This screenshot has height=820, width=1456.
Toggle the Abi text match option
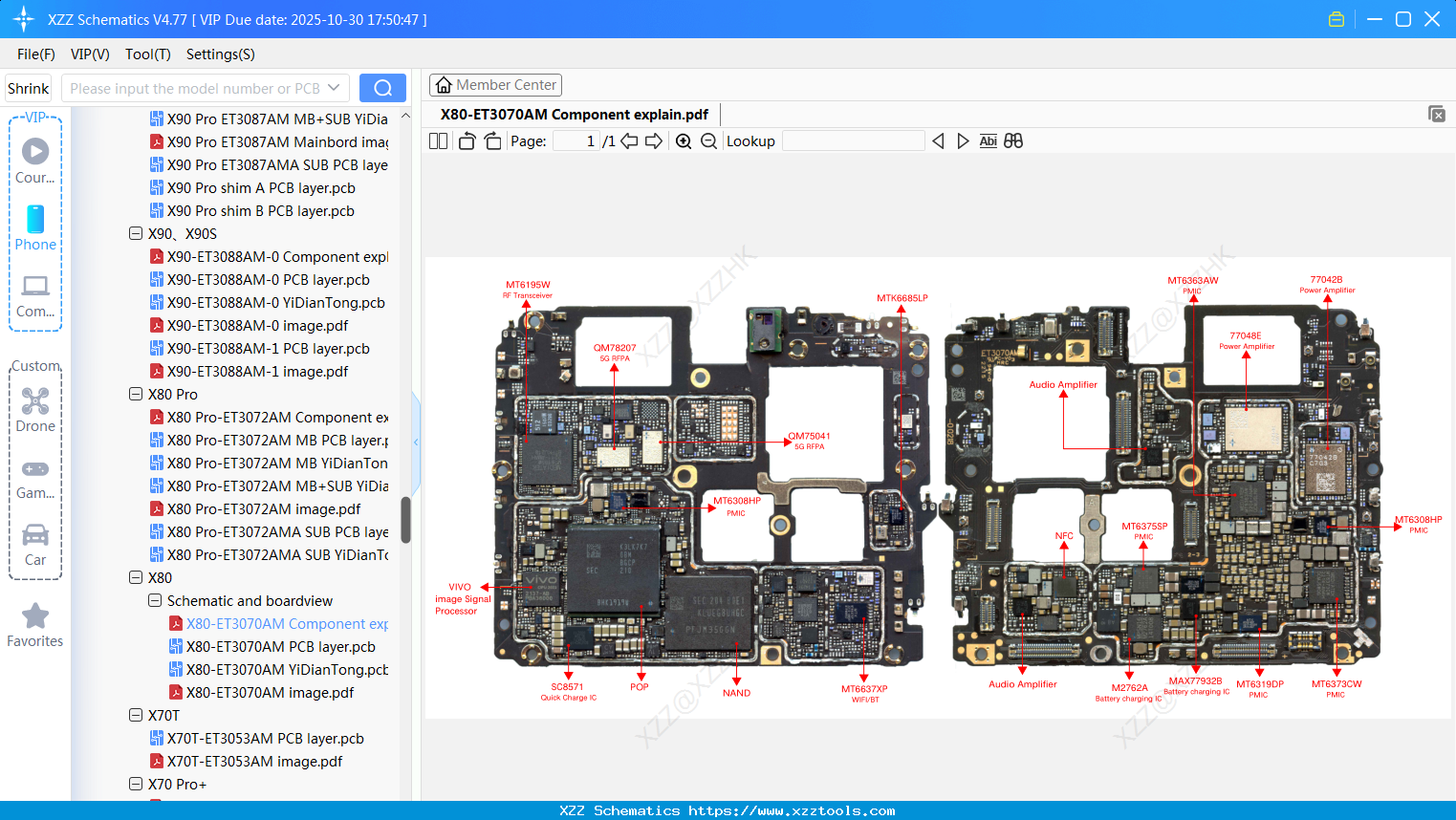pyautogui.click(x=988, y=140)
